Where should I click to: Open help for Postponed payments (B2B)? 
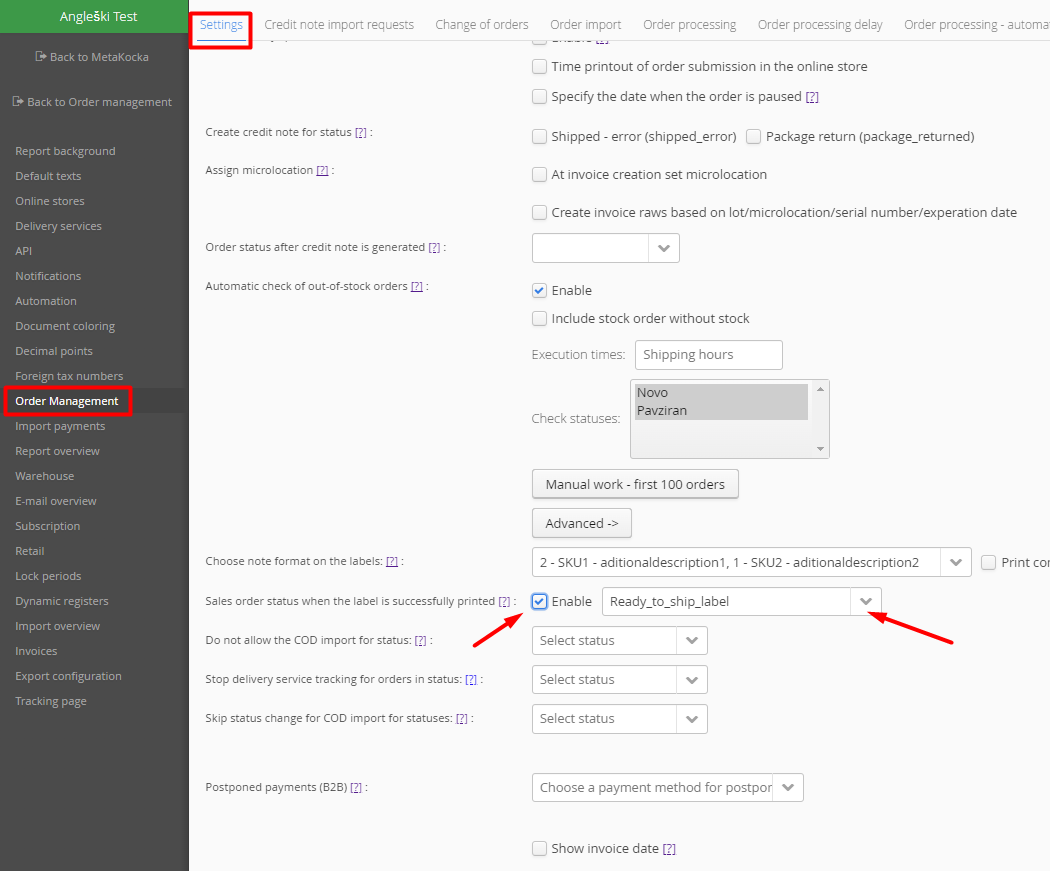click(356, 787)
